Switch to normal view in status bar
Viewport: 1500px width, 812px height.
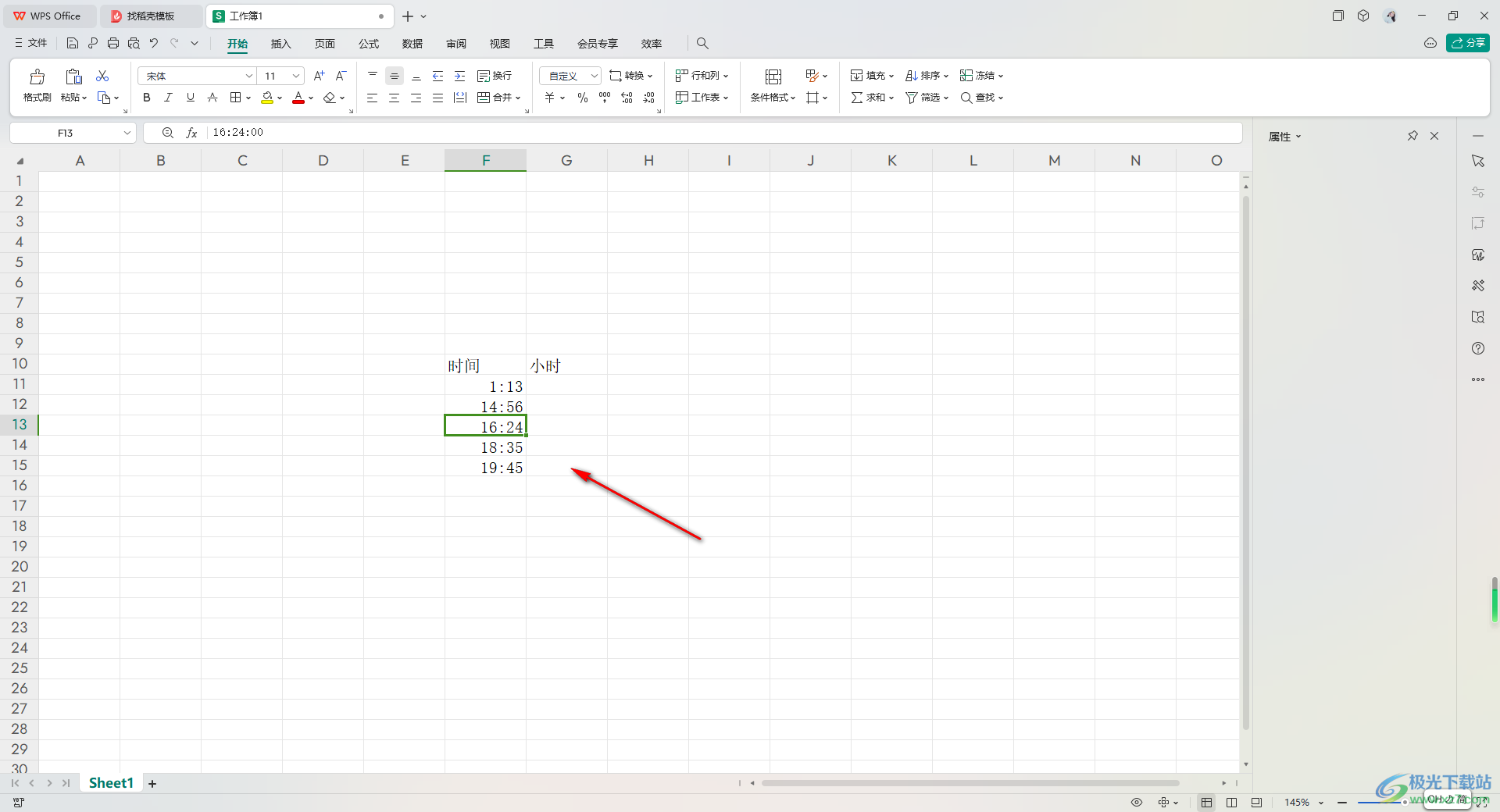point(1207,803)
